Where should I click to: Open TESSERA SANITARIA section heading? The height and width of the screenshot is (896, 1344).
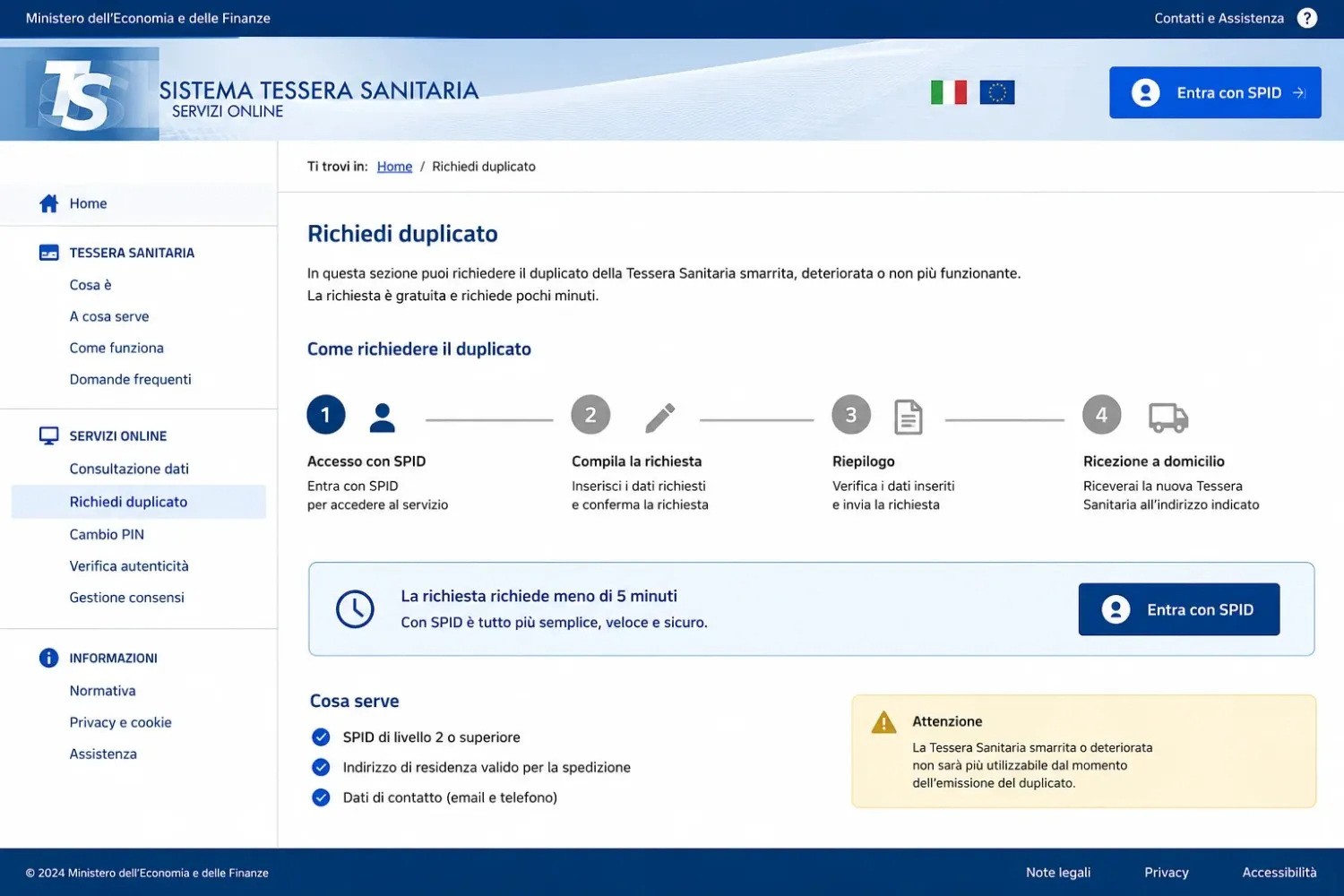pyautogui.click(x=132, y=253)
